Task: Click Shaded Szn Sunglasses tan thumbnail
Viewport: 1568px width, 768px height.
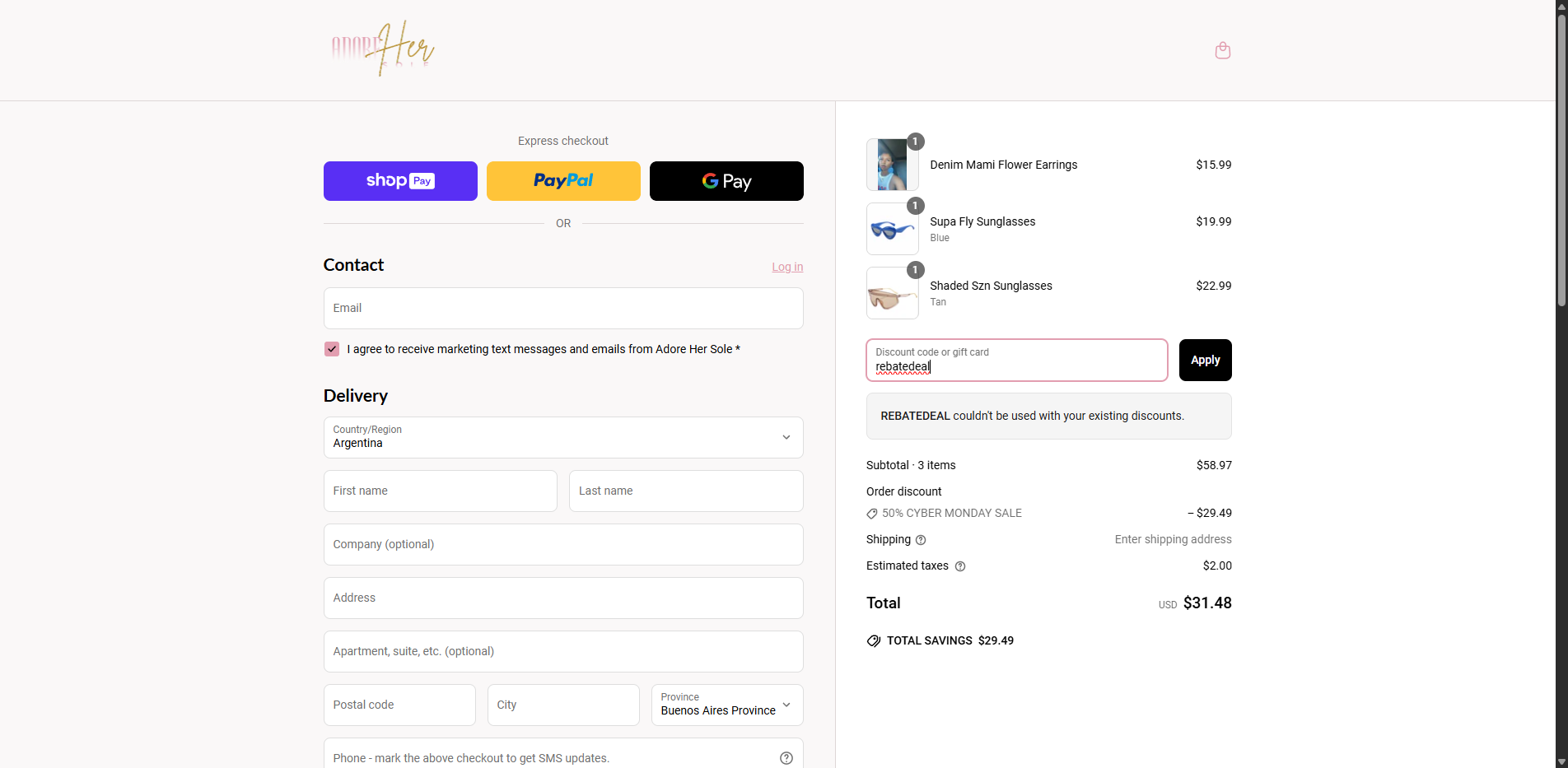Action: pyautogui.click(x=893, y=293)
